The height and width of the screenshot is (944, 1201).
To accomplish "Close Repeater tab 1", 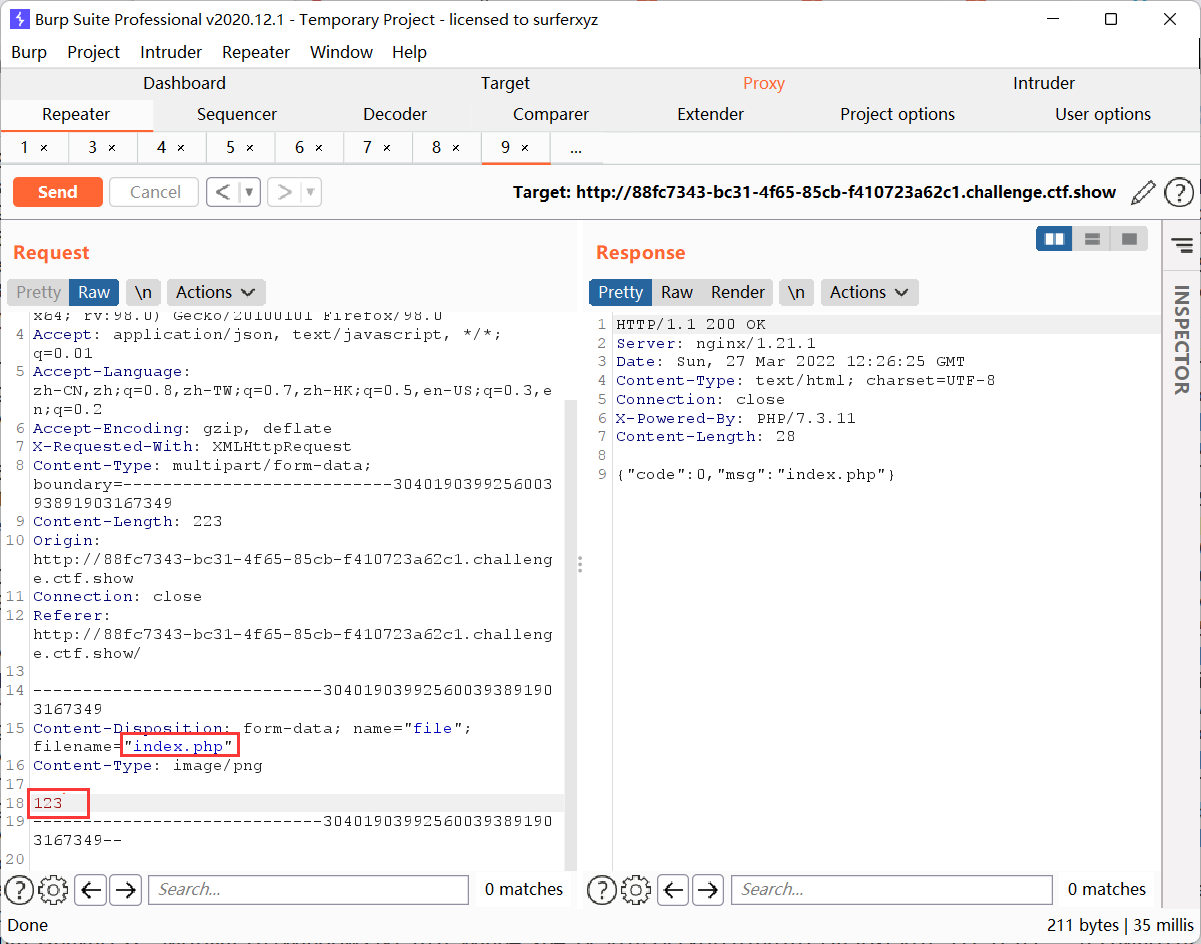I will click(x=44, y=148).
